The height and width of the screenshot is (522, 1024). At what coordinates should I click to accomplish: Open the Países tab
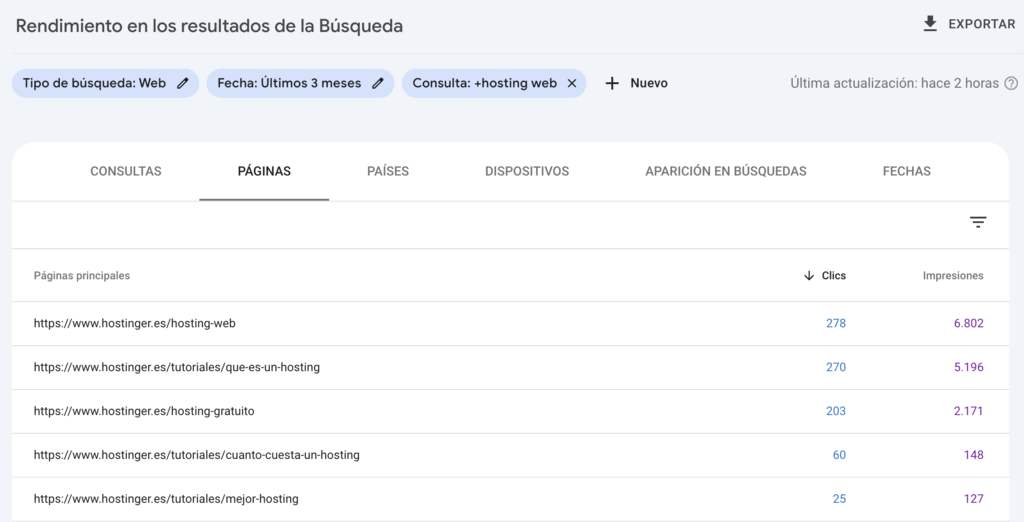pos(388,171)
